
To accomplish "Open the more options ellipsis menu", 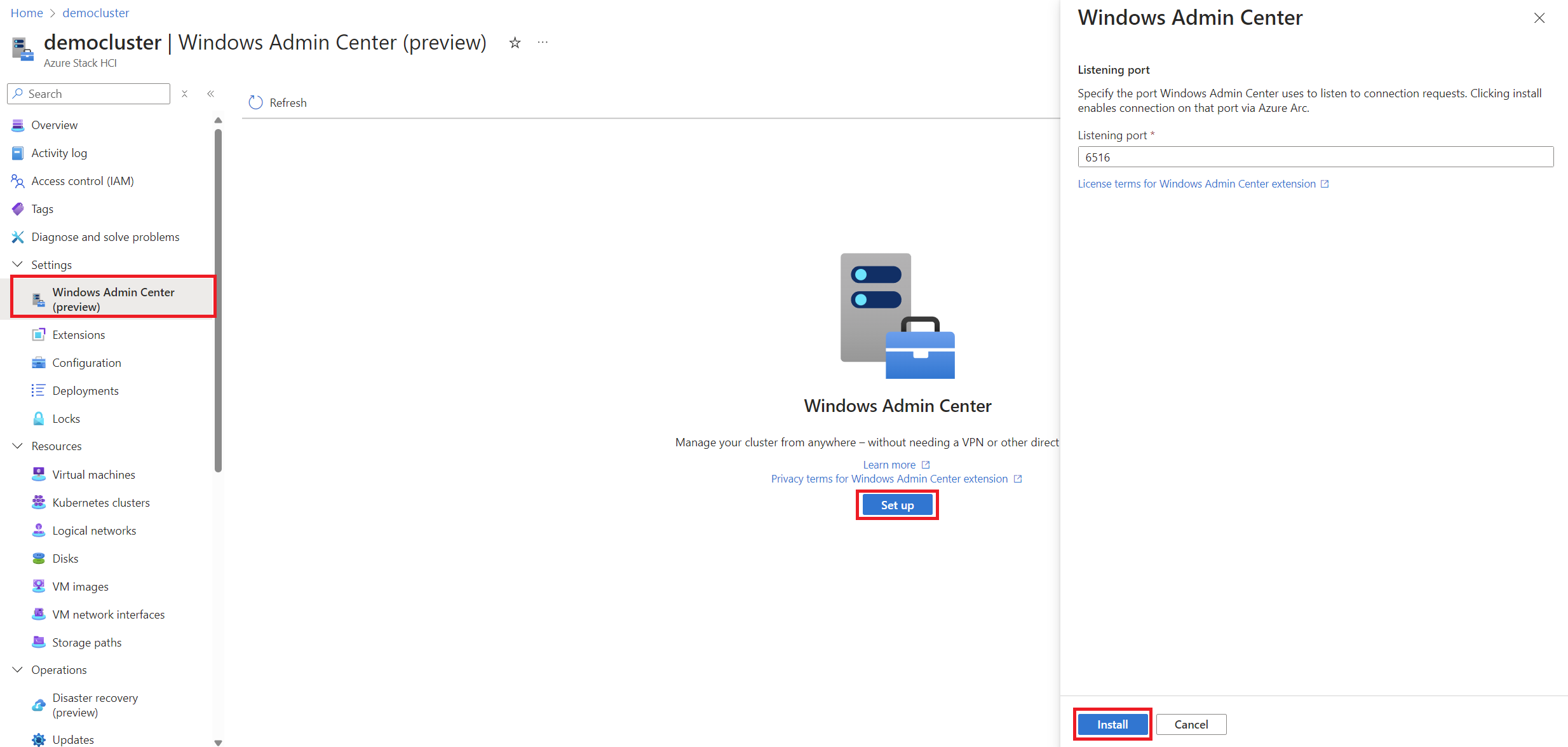I will (x=543, y=43).
